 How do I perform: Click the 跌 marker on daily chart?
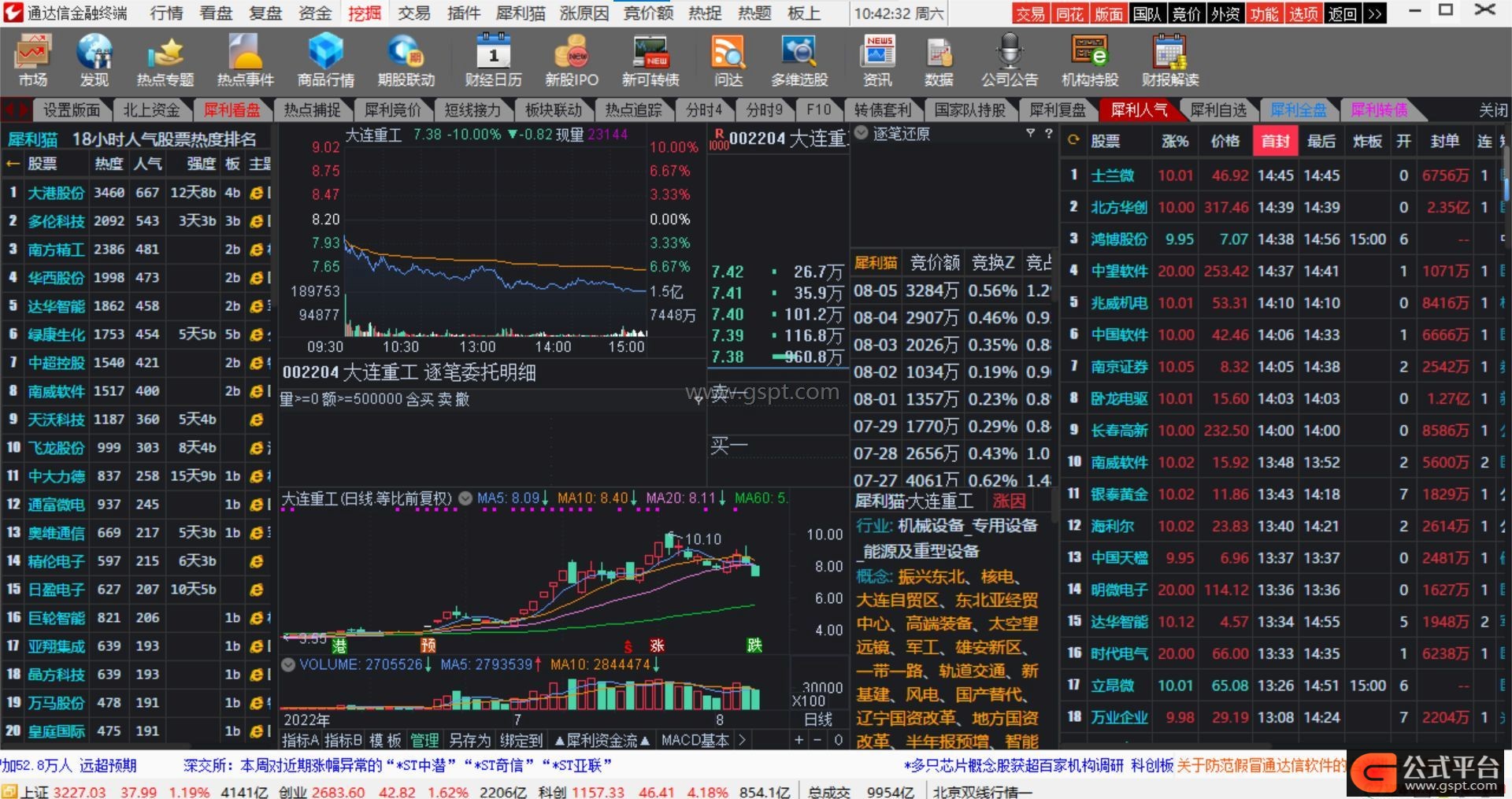[x=754, y=645]
